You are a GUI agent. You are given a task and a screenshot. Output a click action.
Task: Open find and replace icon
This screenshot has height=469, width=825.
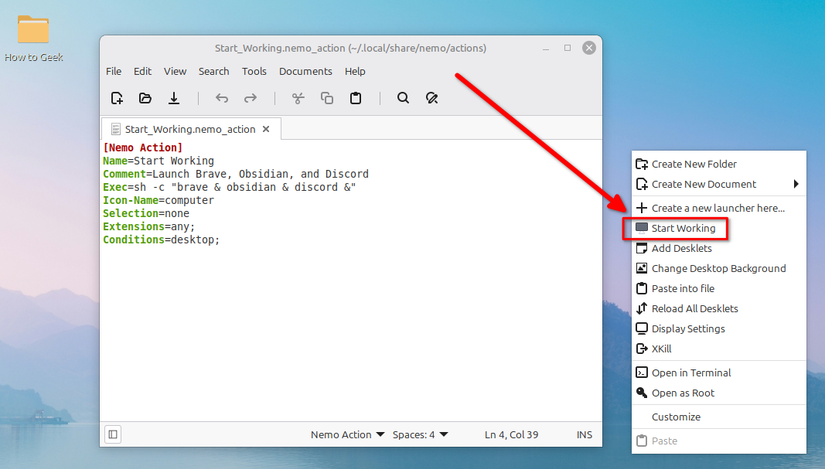coord(432,98)
